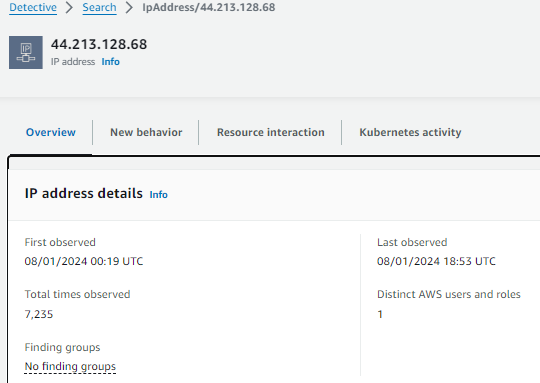Click the IP address details panel heading
The height and width of the screenshot is (383, 540).
(x=84, y=194)
